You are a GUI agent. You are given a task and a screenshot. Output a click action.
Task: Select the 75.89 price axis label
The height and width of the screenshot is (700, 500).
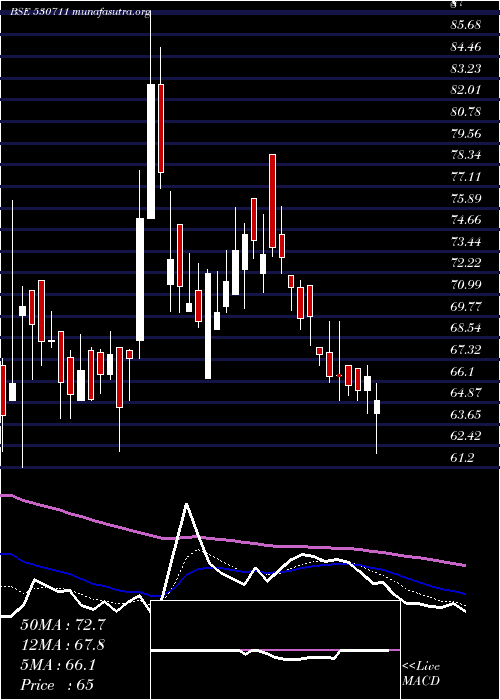466,198
